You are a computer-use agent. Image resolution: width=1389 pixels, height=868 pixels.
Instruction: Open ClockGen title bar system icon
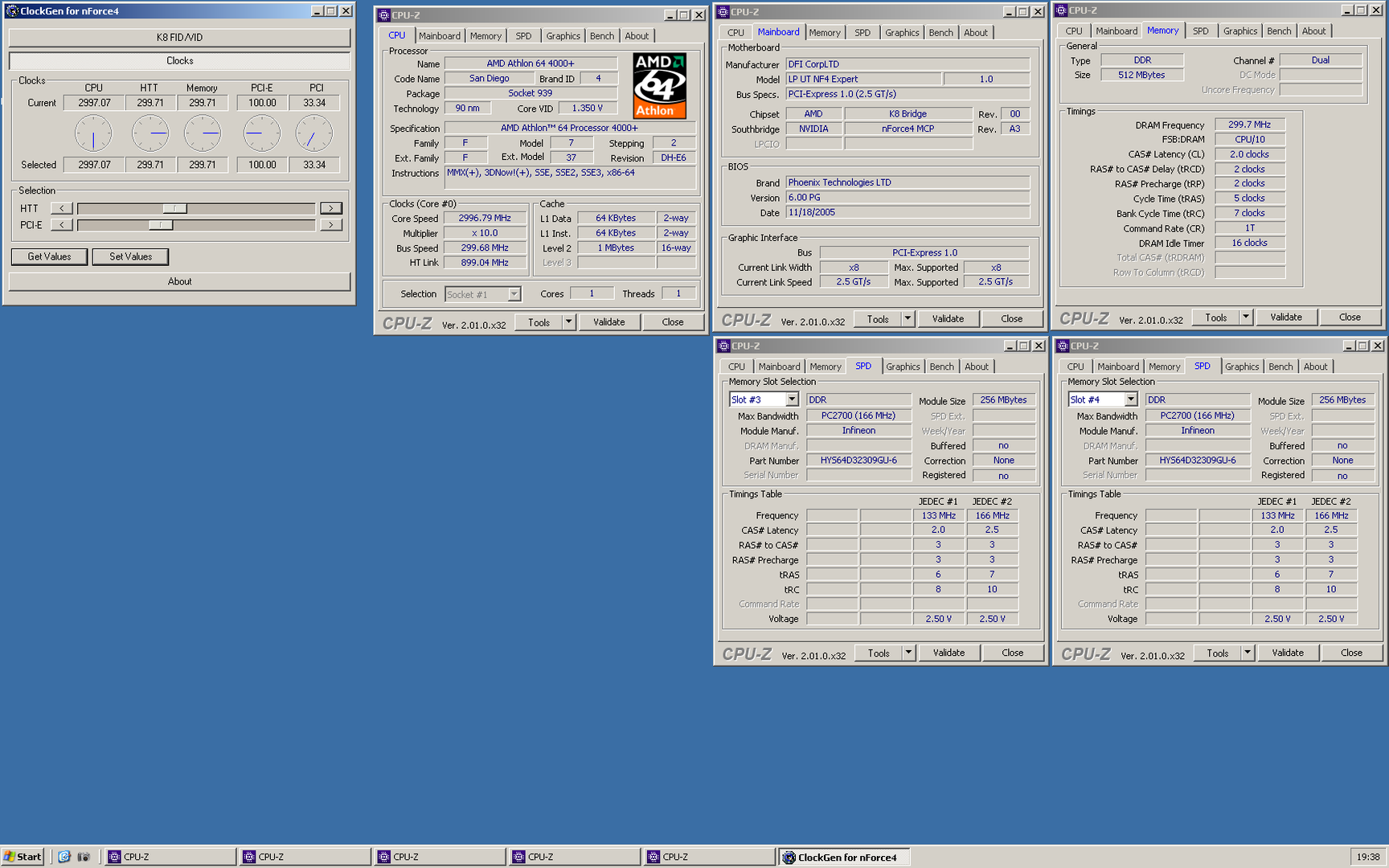(12, 11)
